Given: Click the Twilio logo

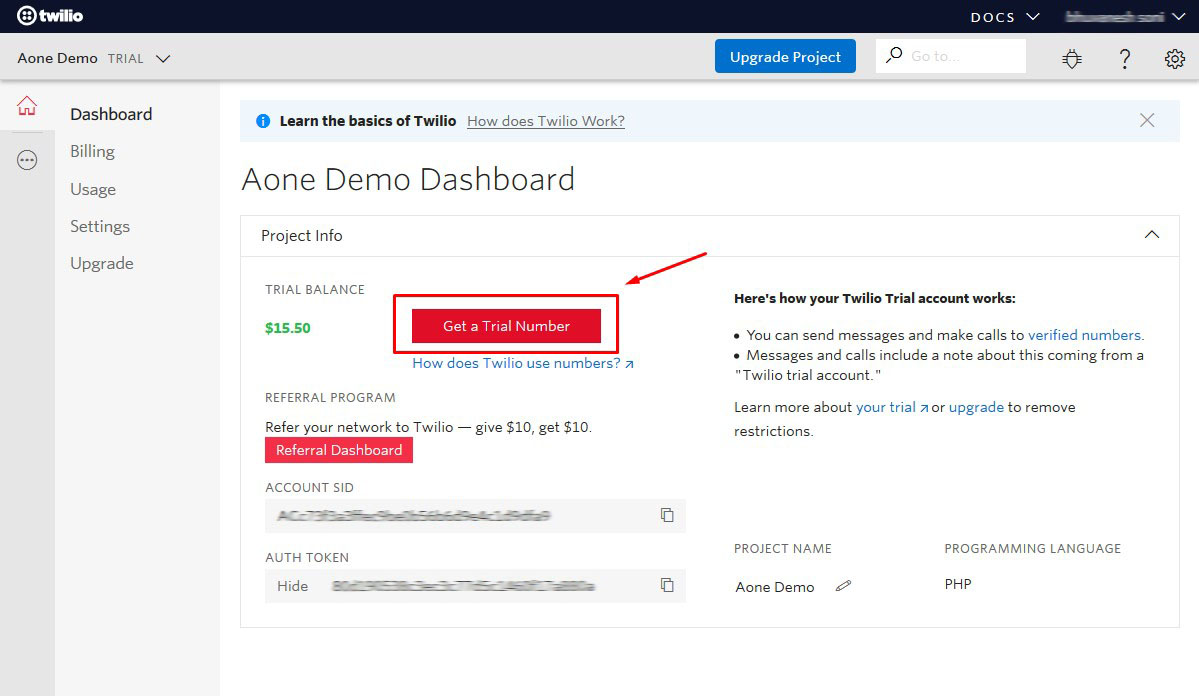Looking at the screenshot, I should [50, 15].
